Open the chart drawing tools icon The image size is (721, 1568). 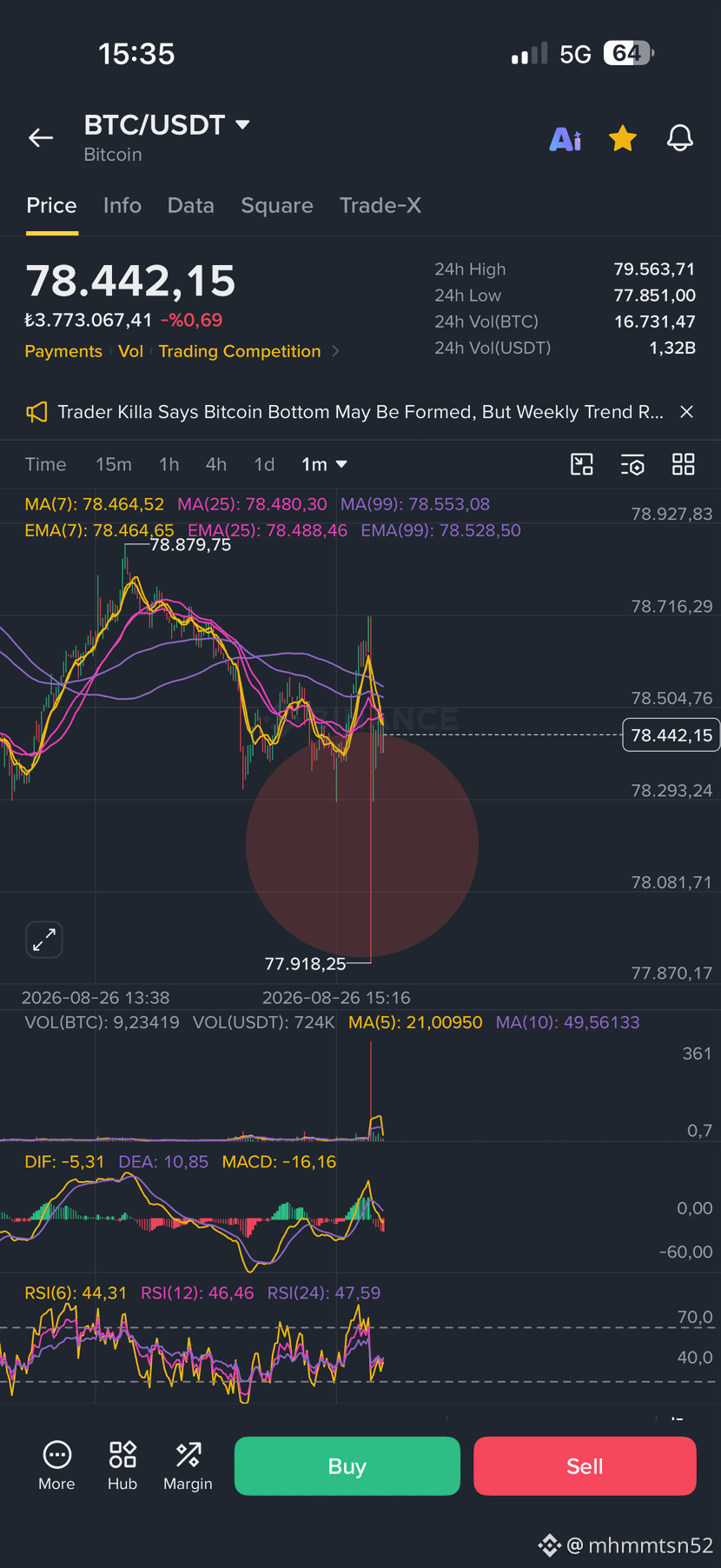click(581, 464)
